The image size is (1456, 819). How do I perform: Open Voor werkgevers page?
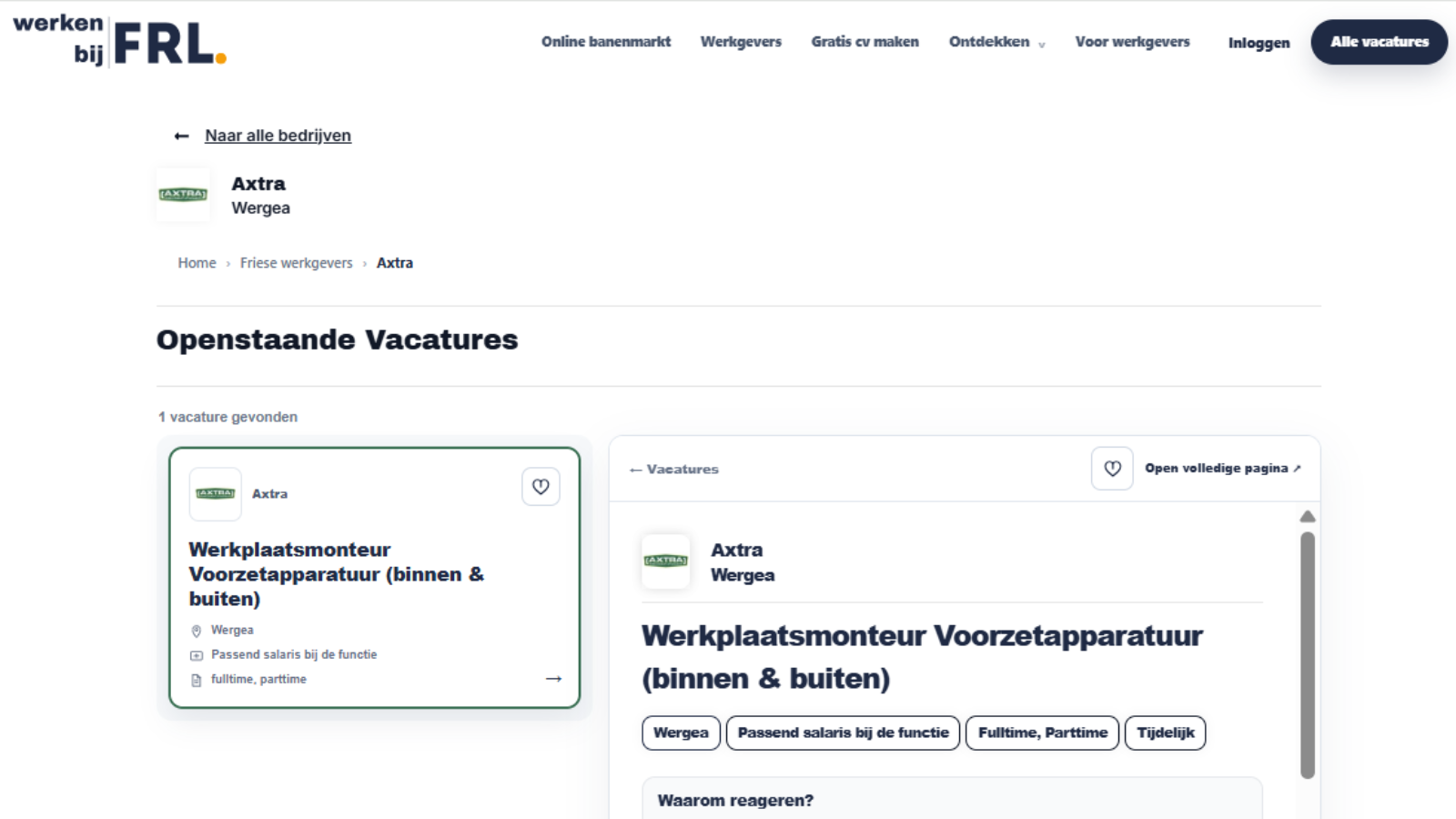pos(1133,42)
